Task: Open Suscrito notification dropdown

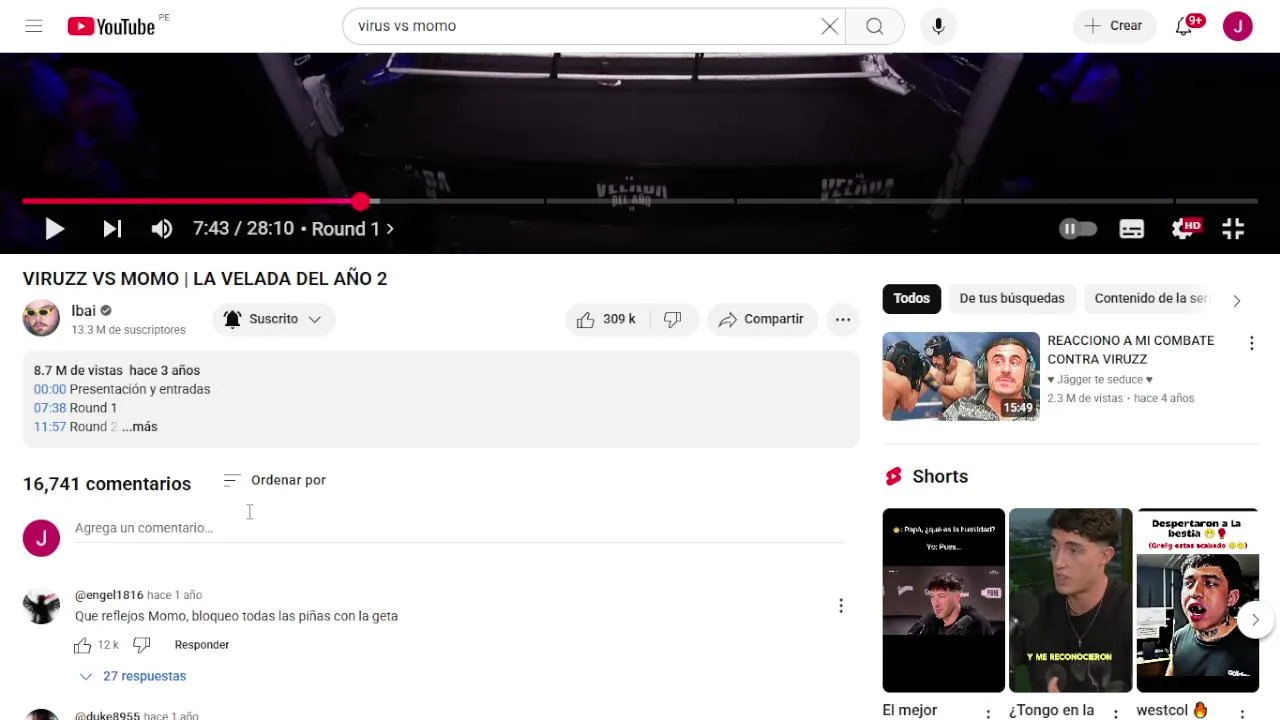Action: (x=273, y=319)
